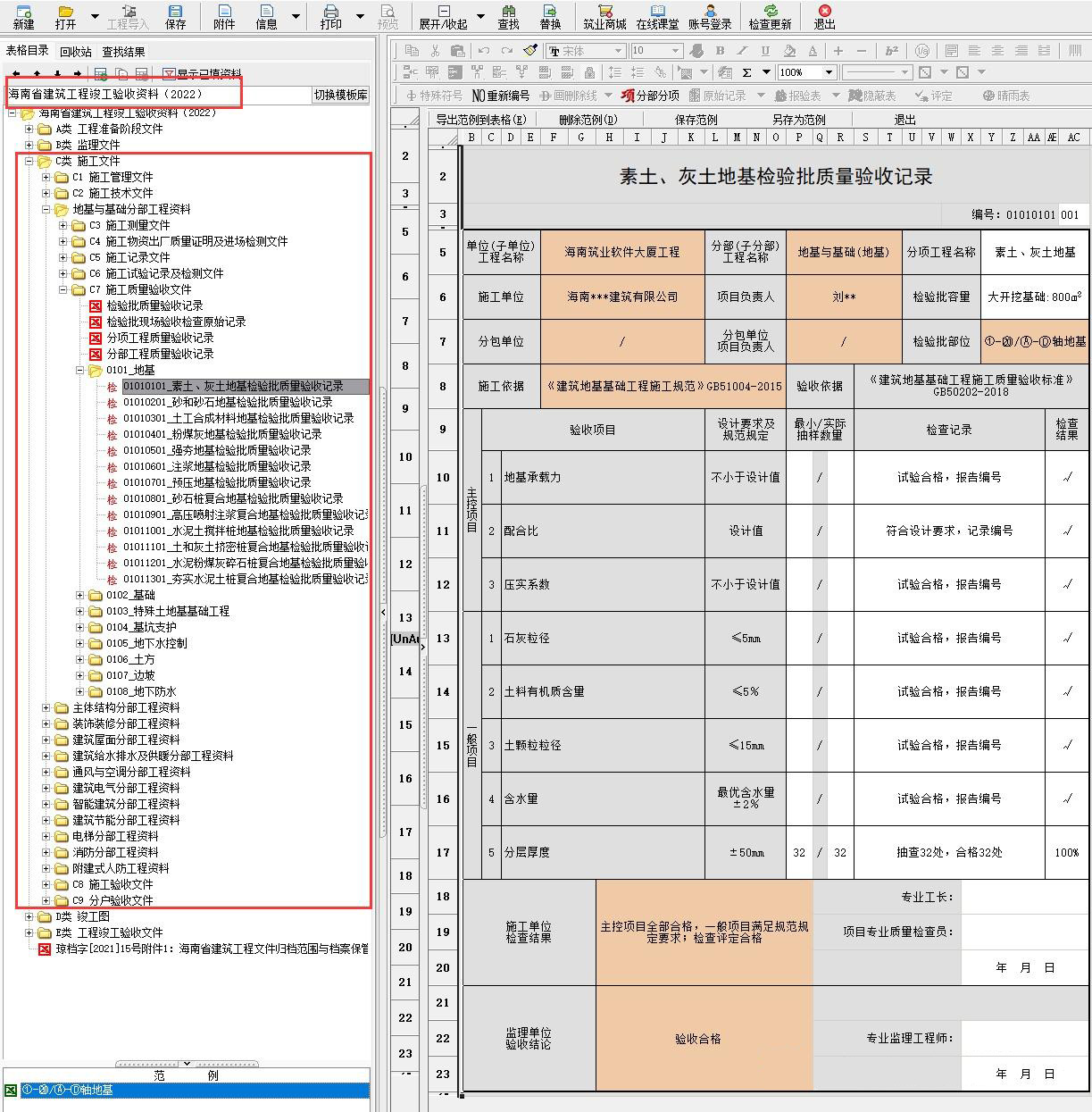
Task: Click the Σ sum icon
Action: [x=746, y=72]
